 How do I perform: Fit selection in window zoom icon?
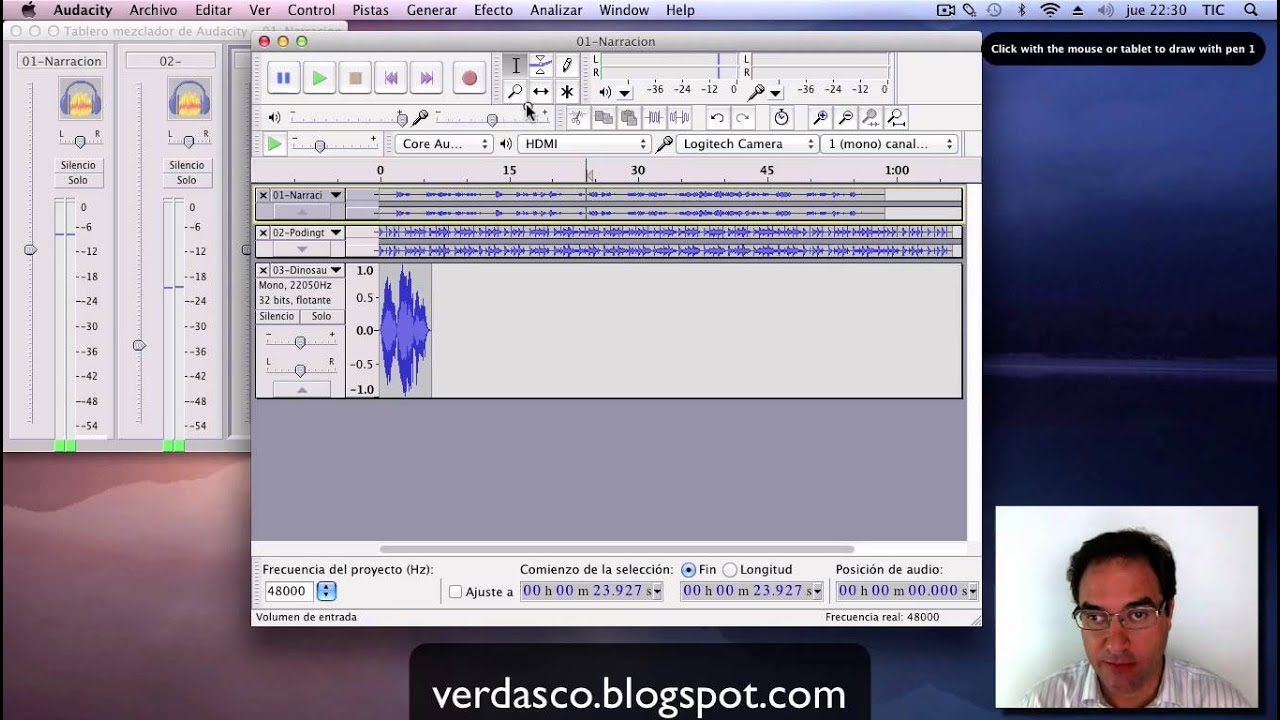coord(870,118)
